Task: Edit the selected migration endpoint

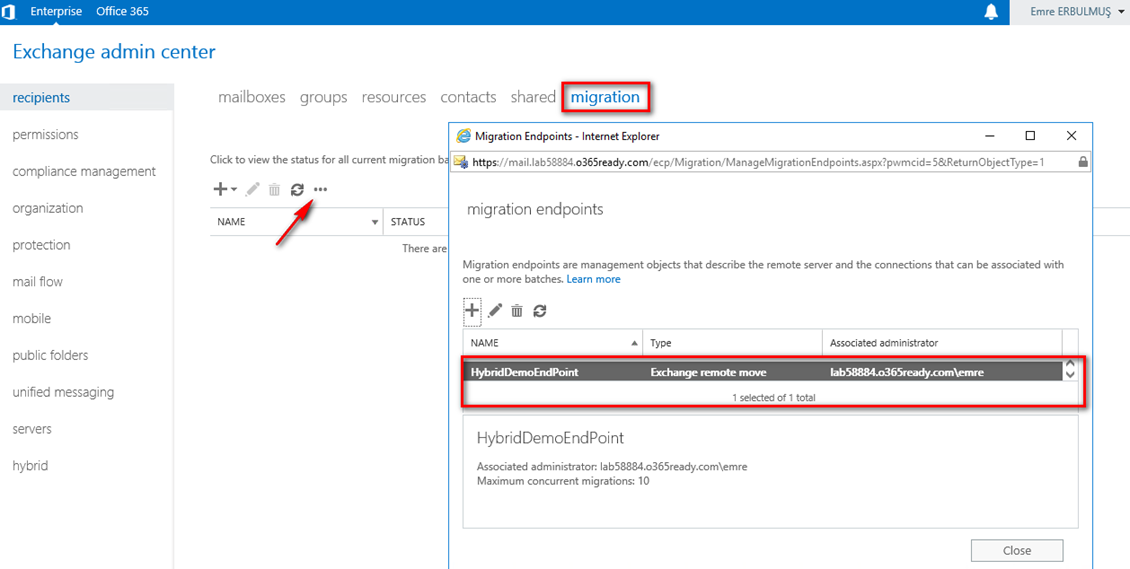Action: coord(494,310)
